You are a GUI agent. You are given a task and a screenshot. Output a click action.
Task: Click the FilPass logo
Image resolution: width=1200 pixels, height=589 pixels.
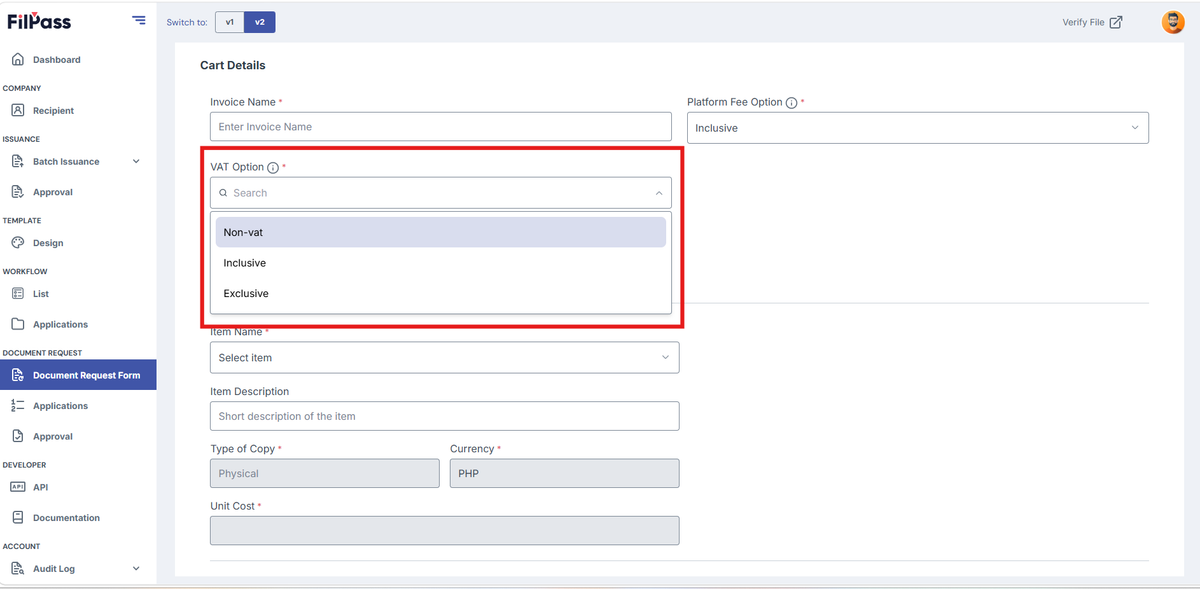38,21
